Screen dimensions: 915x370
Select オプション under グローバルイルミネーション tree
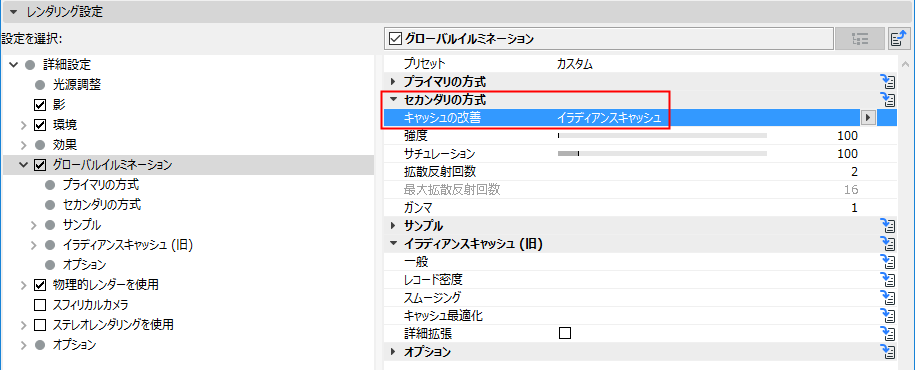click(84, 265)
